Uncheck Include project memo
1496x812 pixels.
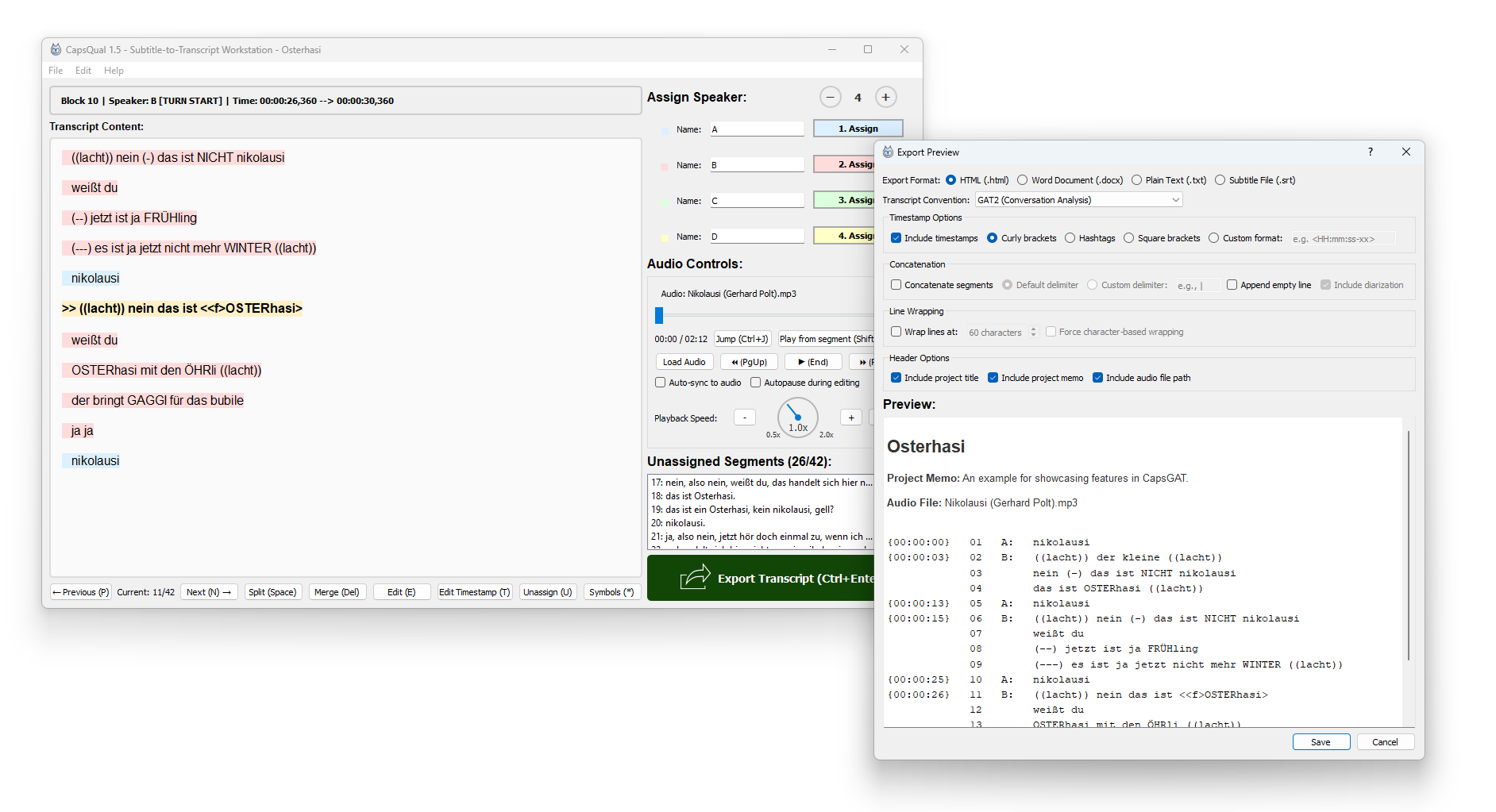tap(993, 378)
